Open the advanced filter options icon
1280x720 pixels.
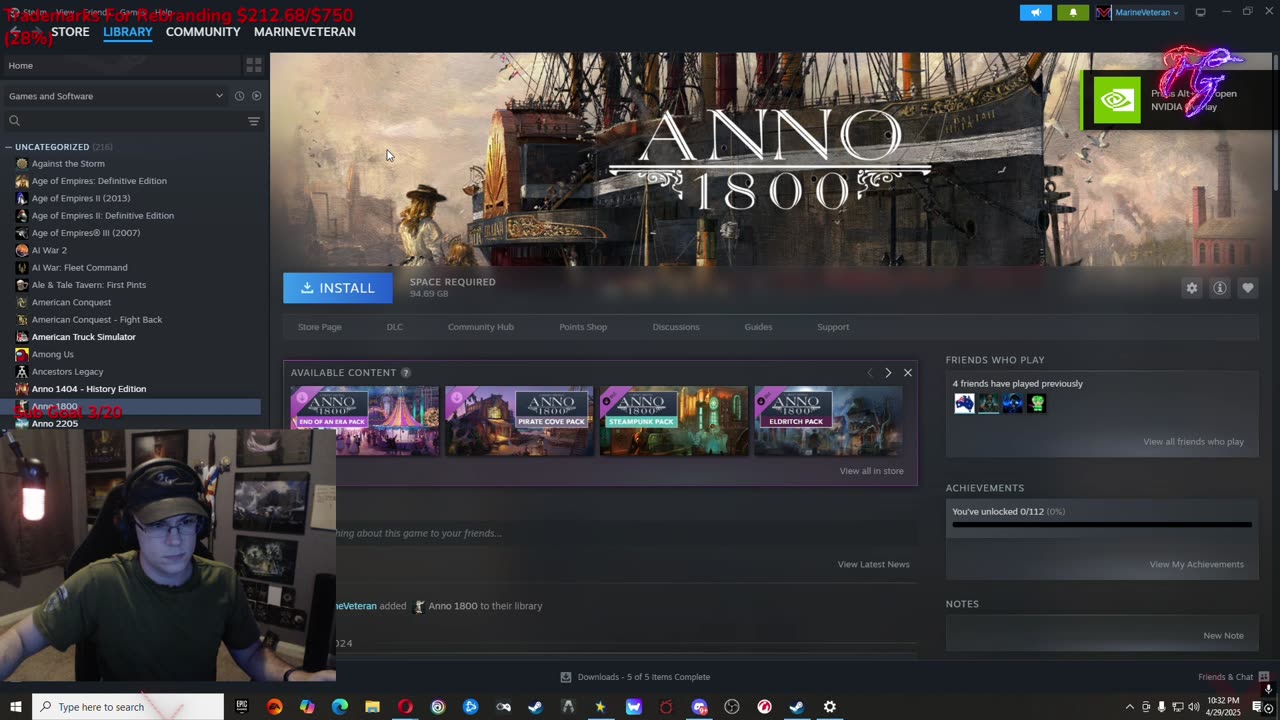coord(254,121)
